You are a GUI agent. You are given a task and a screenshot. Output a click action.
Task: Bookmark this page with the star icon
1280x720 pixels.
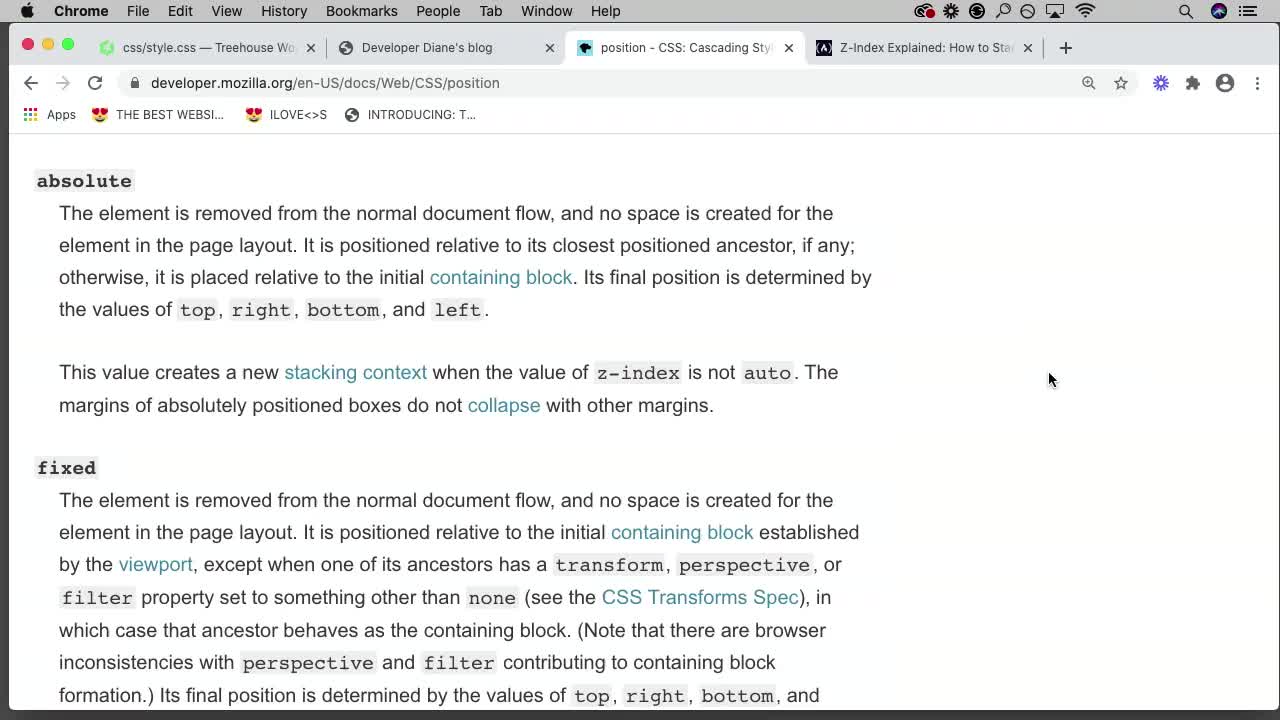click(1121, 83)
